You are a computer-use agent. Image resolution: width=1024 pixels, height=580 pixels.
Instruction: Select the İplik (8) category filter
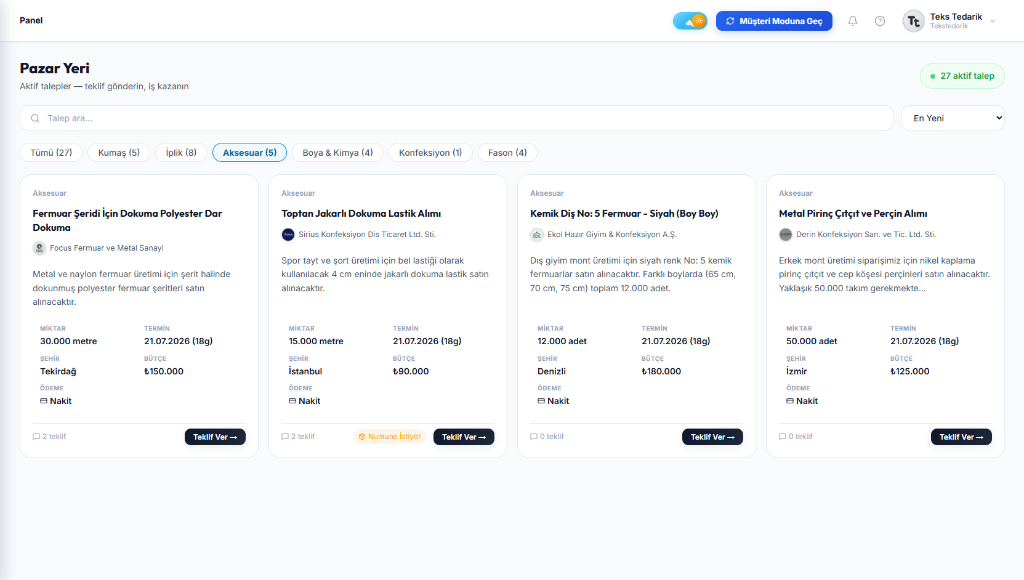181,153
